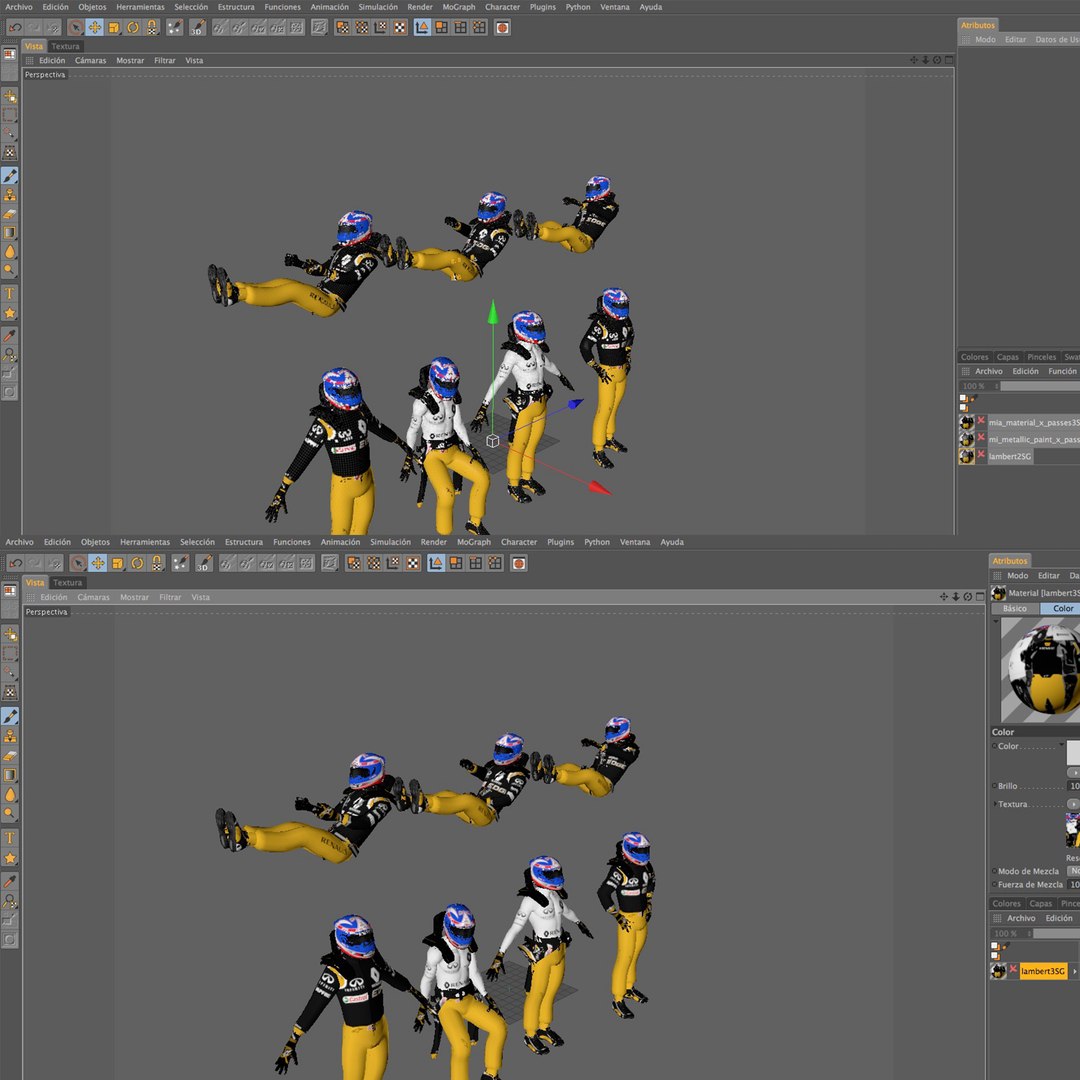
Task: Click the material preview sphere thumbnail
Action: (x=1040, y=670)
